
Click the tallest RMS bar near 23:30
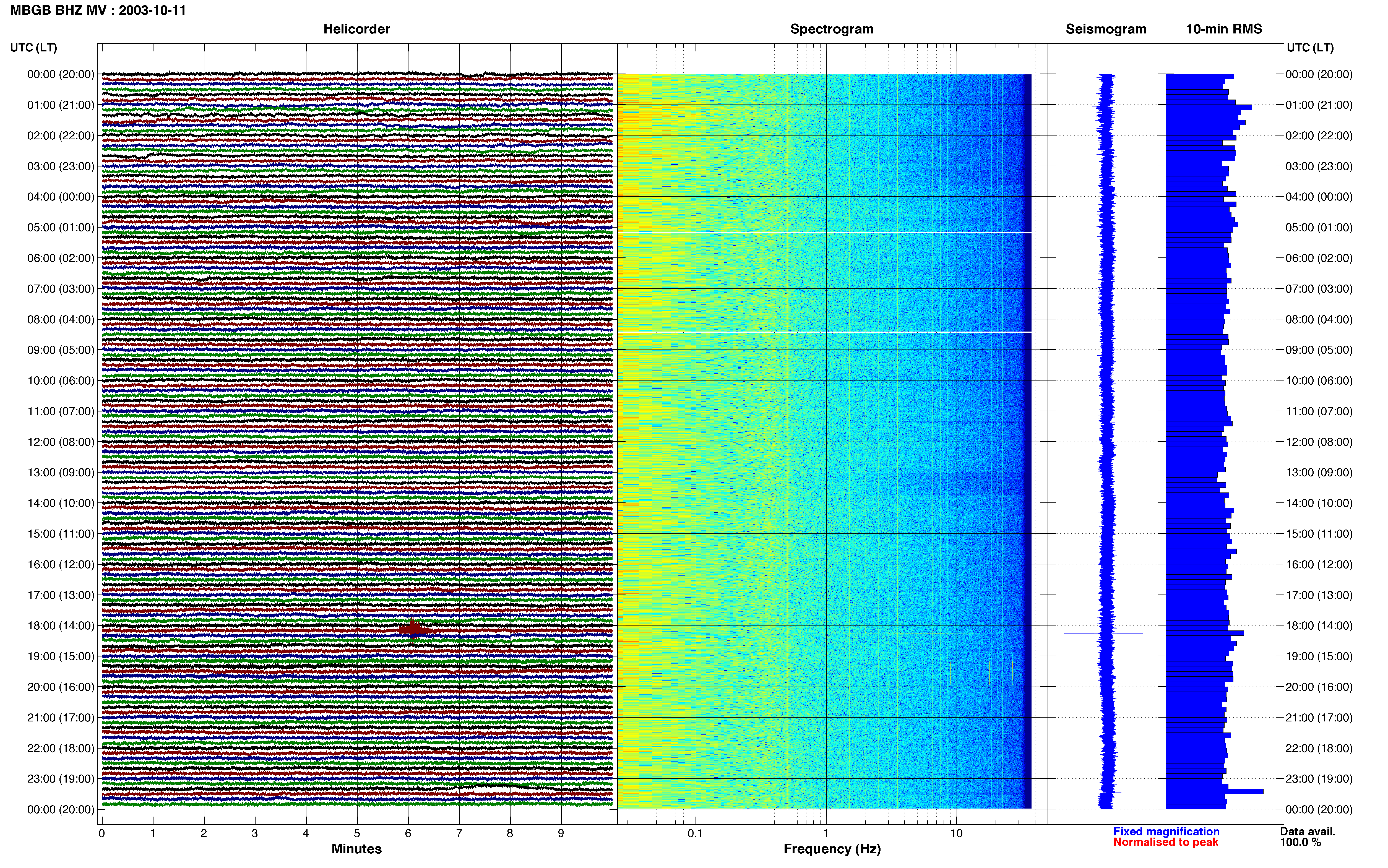tap(1215, 792)
